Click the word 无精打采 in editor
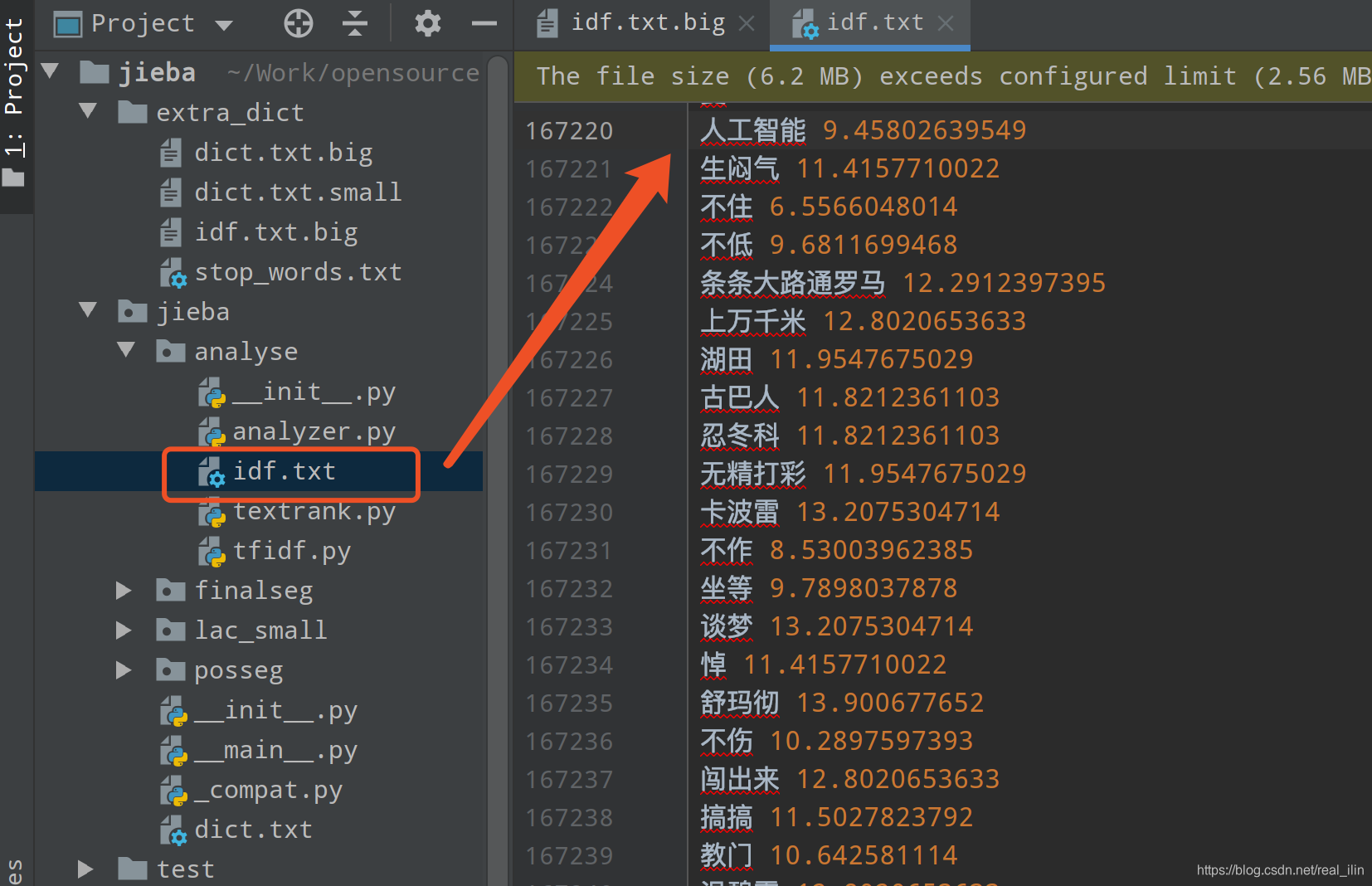Screen dimensions: 1372x886 [752, 474]
